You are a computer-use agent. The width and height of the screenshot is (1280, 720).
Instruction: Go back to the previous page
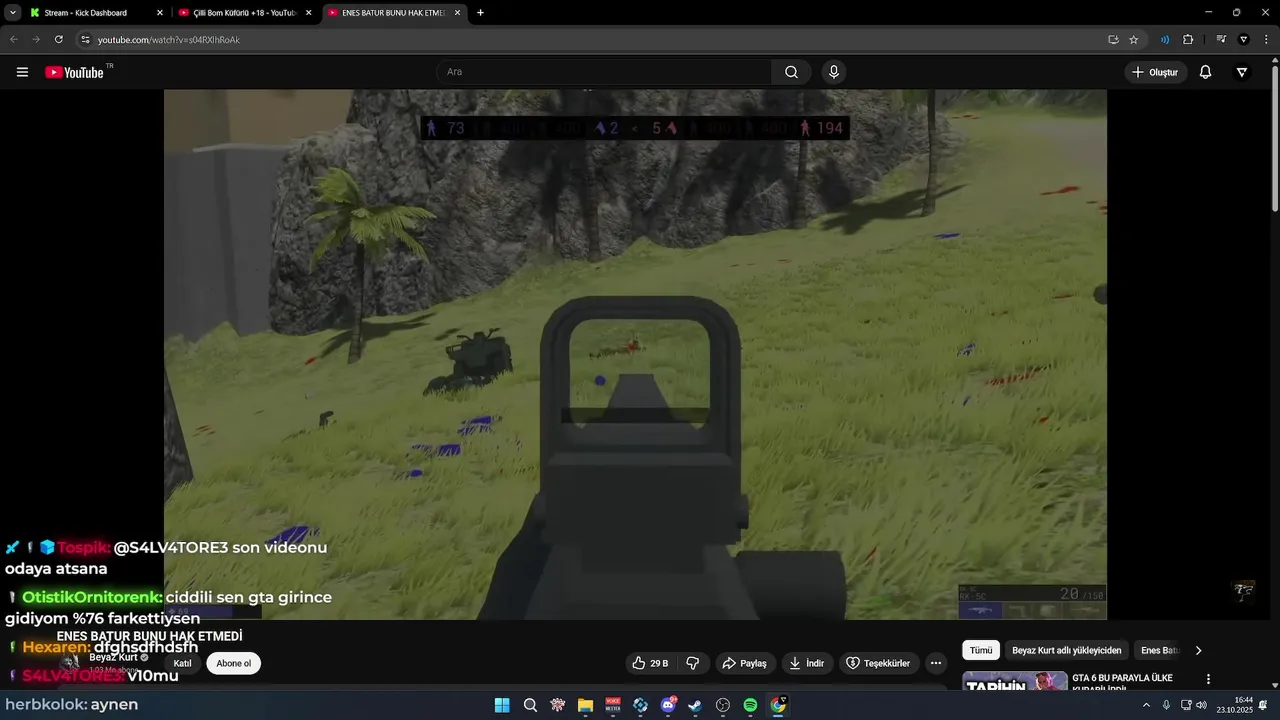[14, 39]
